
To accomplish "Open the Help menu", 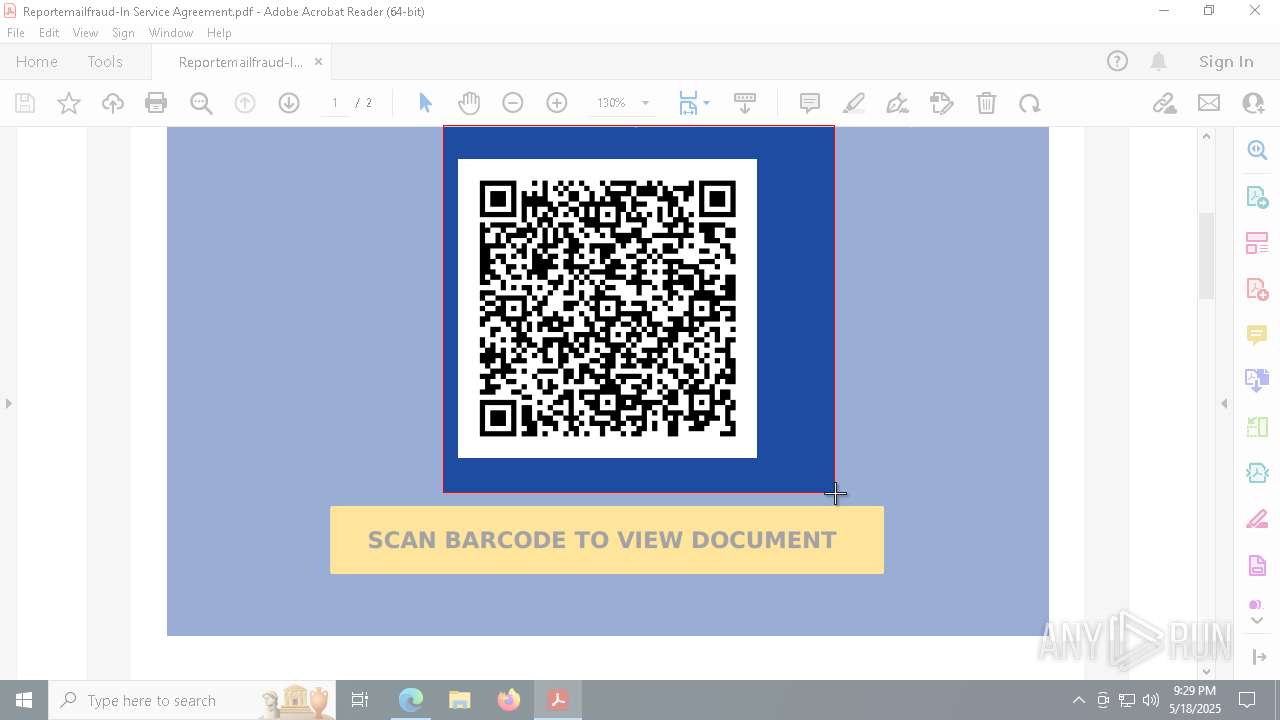I will coord(219,33).
